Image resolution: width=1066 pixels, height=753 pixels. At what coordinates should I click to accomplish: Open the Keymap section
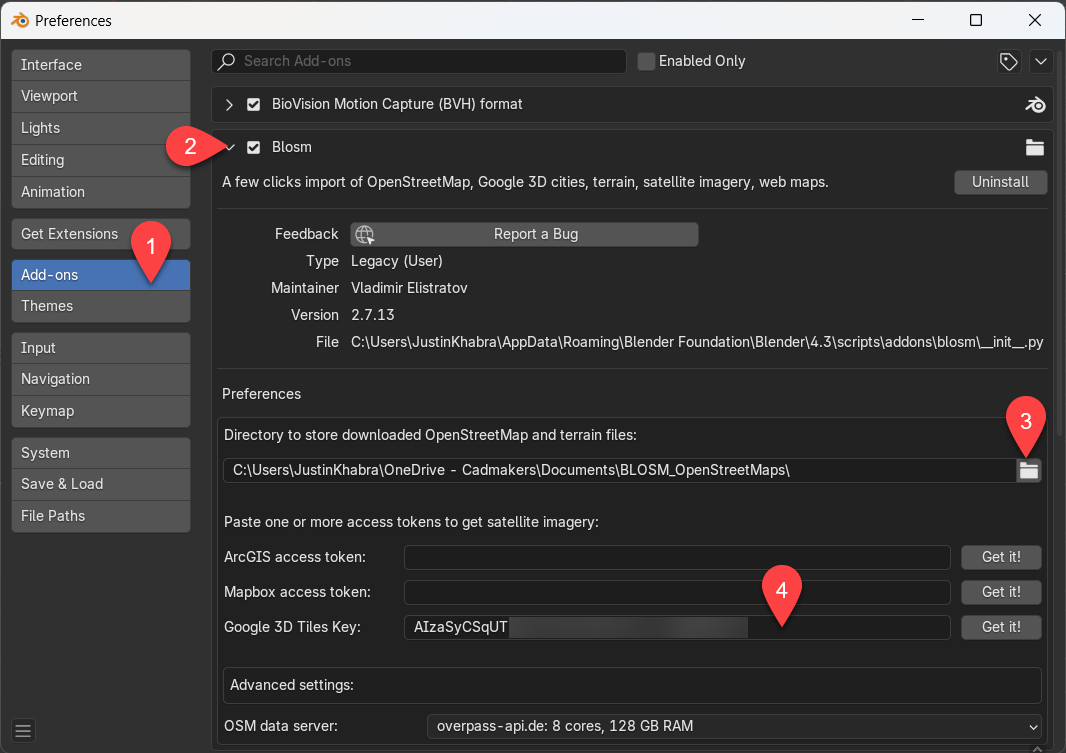[101, 411]
